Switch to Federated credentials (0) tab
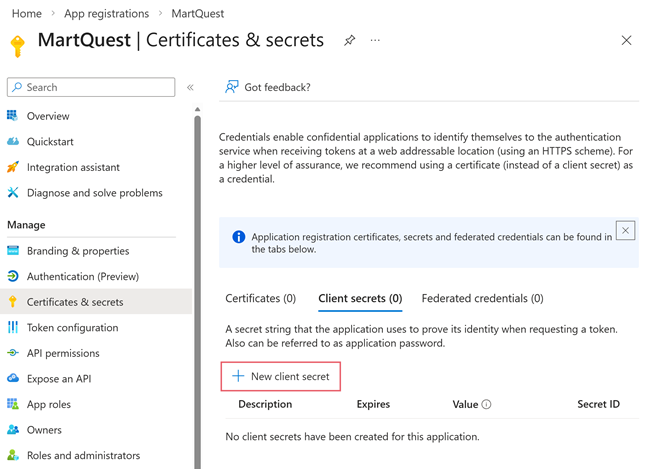650x469 pixels. pos(483,298)
